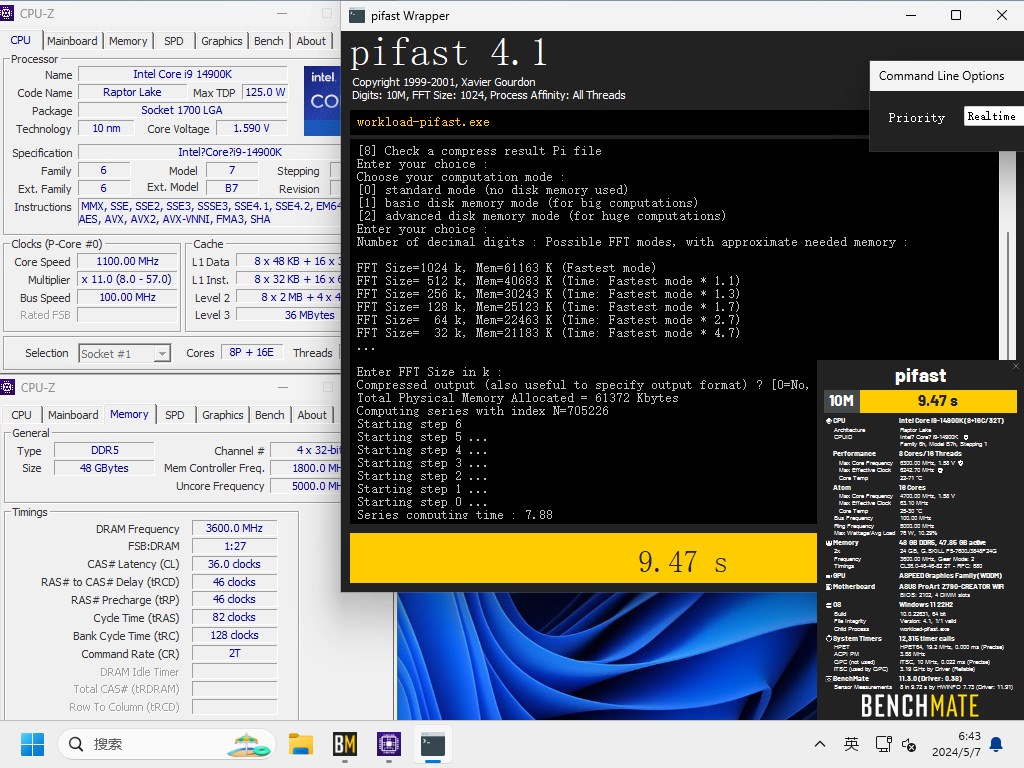
Task: Click the muted volume tray icon
Action: pos(908,744)
